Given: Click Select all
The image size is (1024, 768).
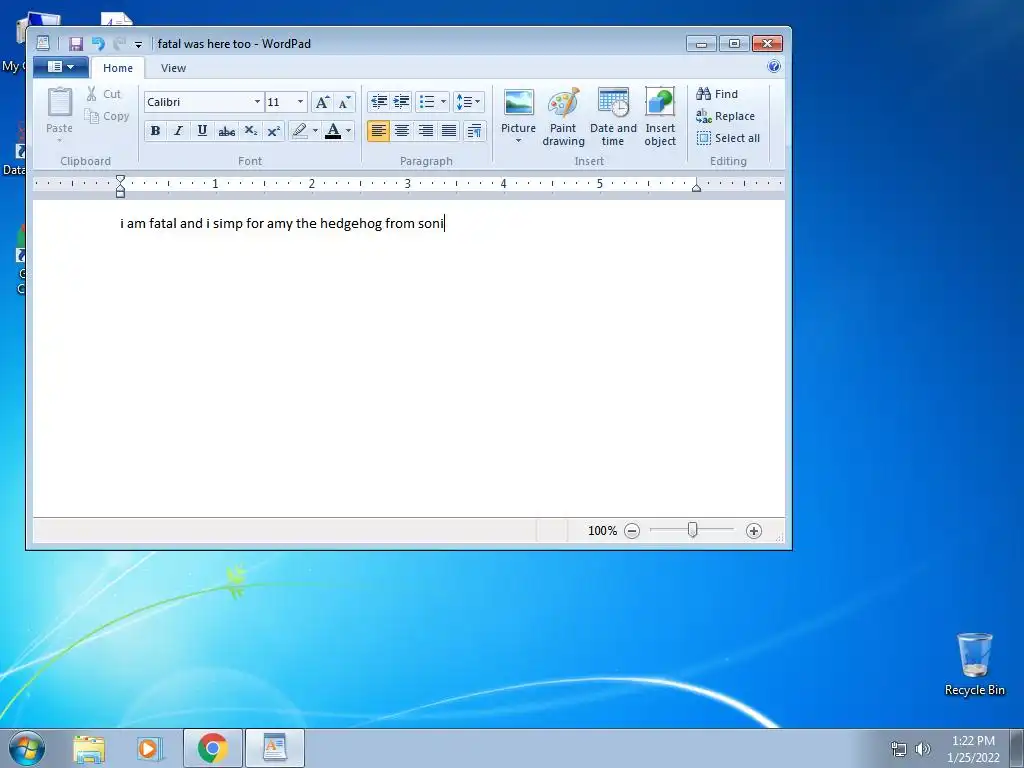Looking at the screenshot, I should click(x=728, y=138).
